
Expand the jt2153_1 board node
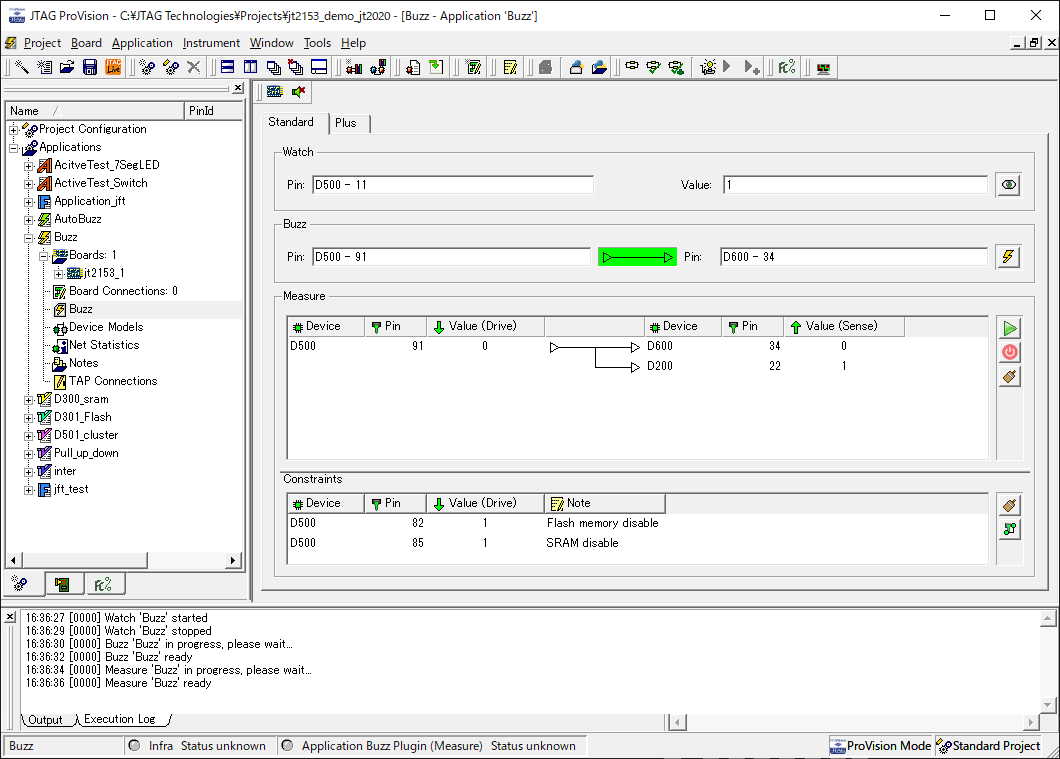click(58, 274)
